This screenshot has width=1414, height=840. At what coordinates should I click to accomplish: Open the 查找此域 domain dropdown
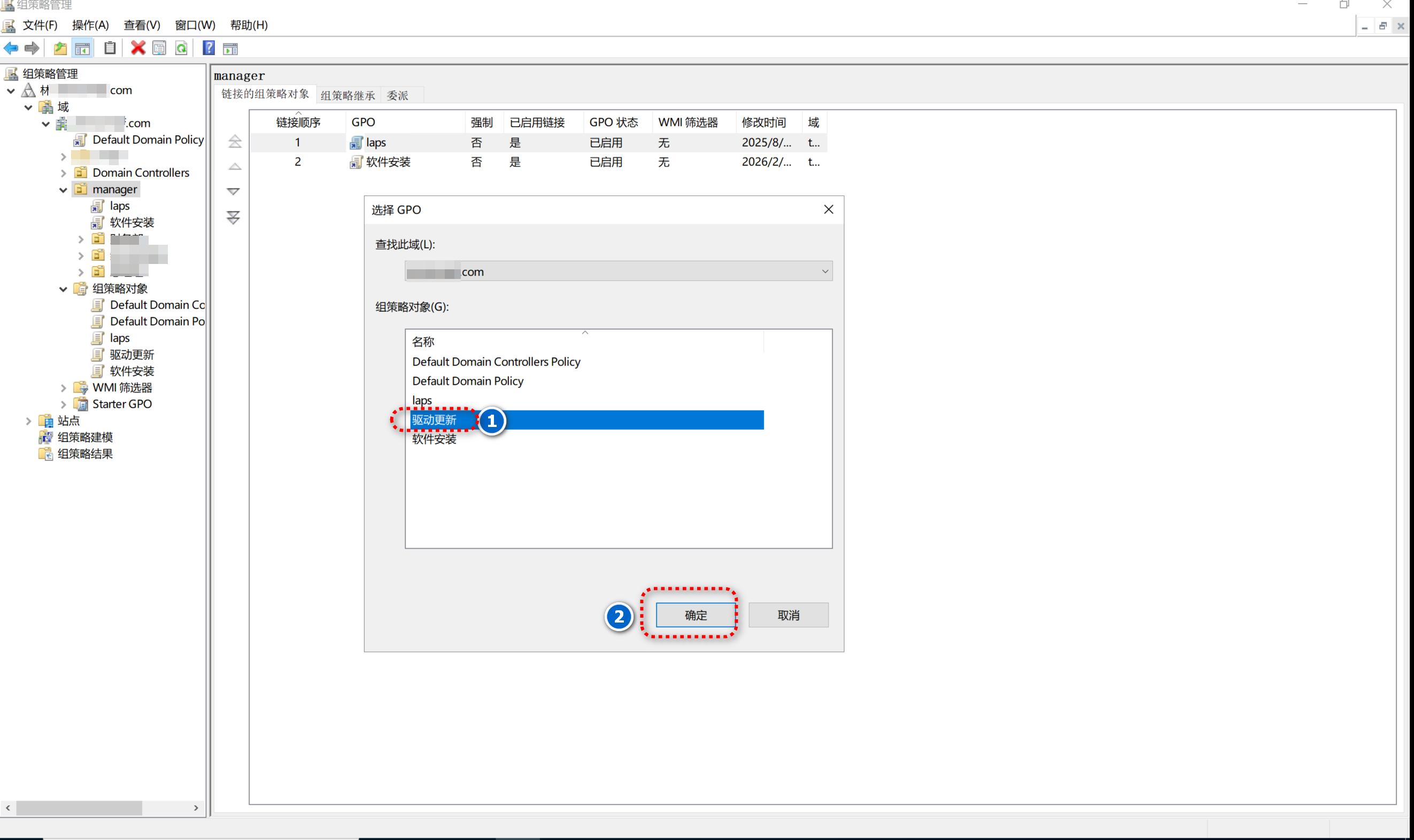824,271
